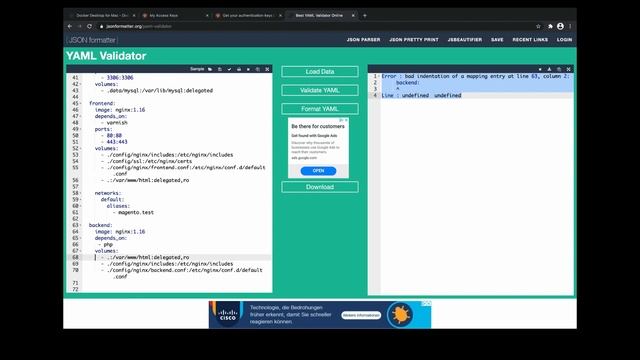This screenshot has height=360, width=640.
Task: Open file folder icon in input editor toolbar
Action: pos(210,69)
